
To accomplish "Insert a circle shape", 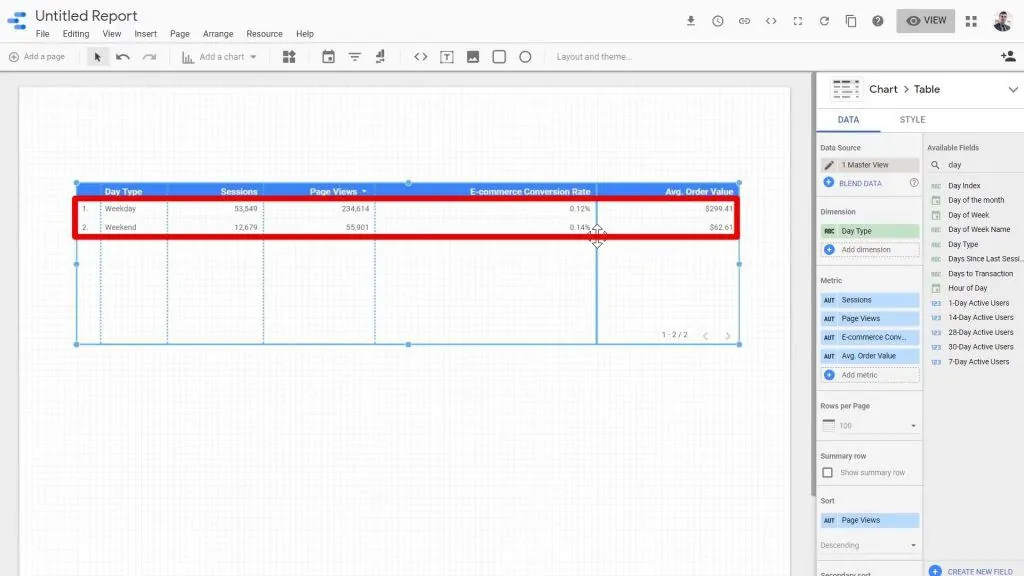I will (x=525, y=57).
